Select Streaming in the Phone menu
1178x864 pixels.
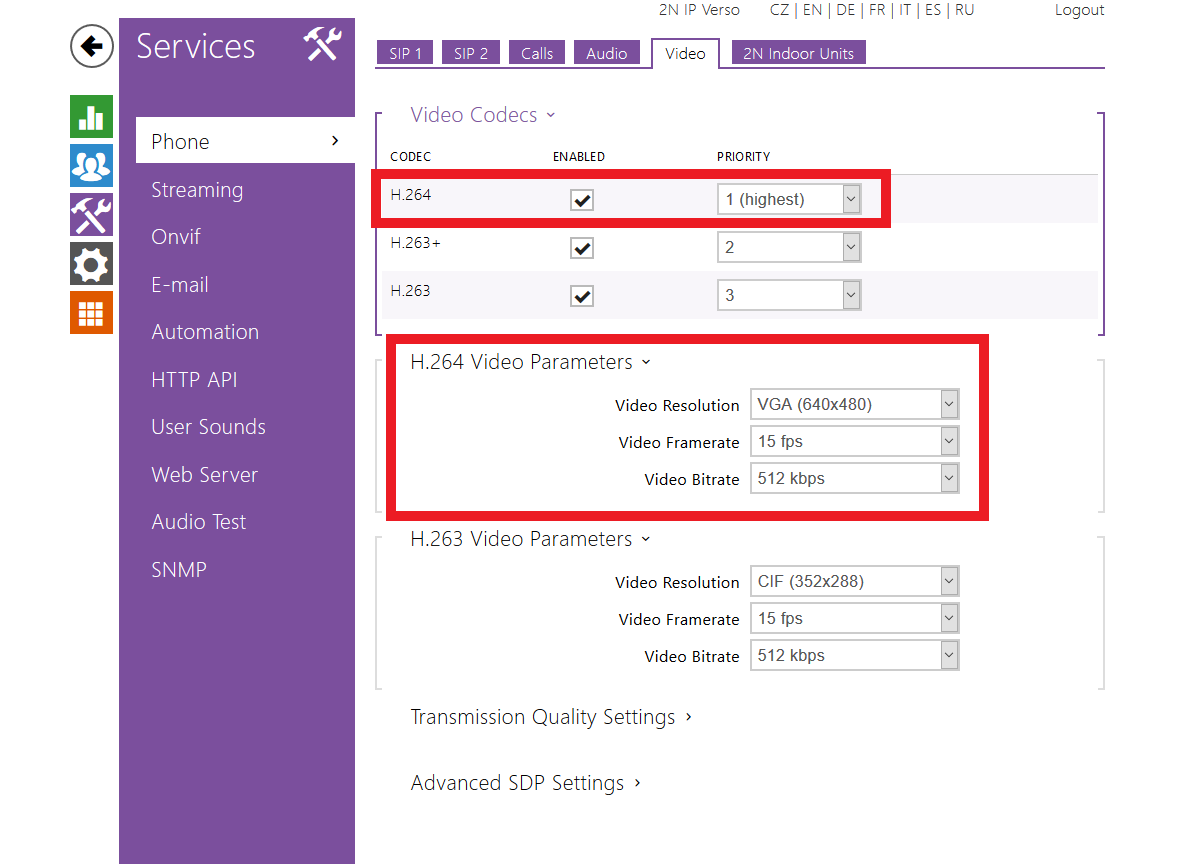click(x=197, y=189)
